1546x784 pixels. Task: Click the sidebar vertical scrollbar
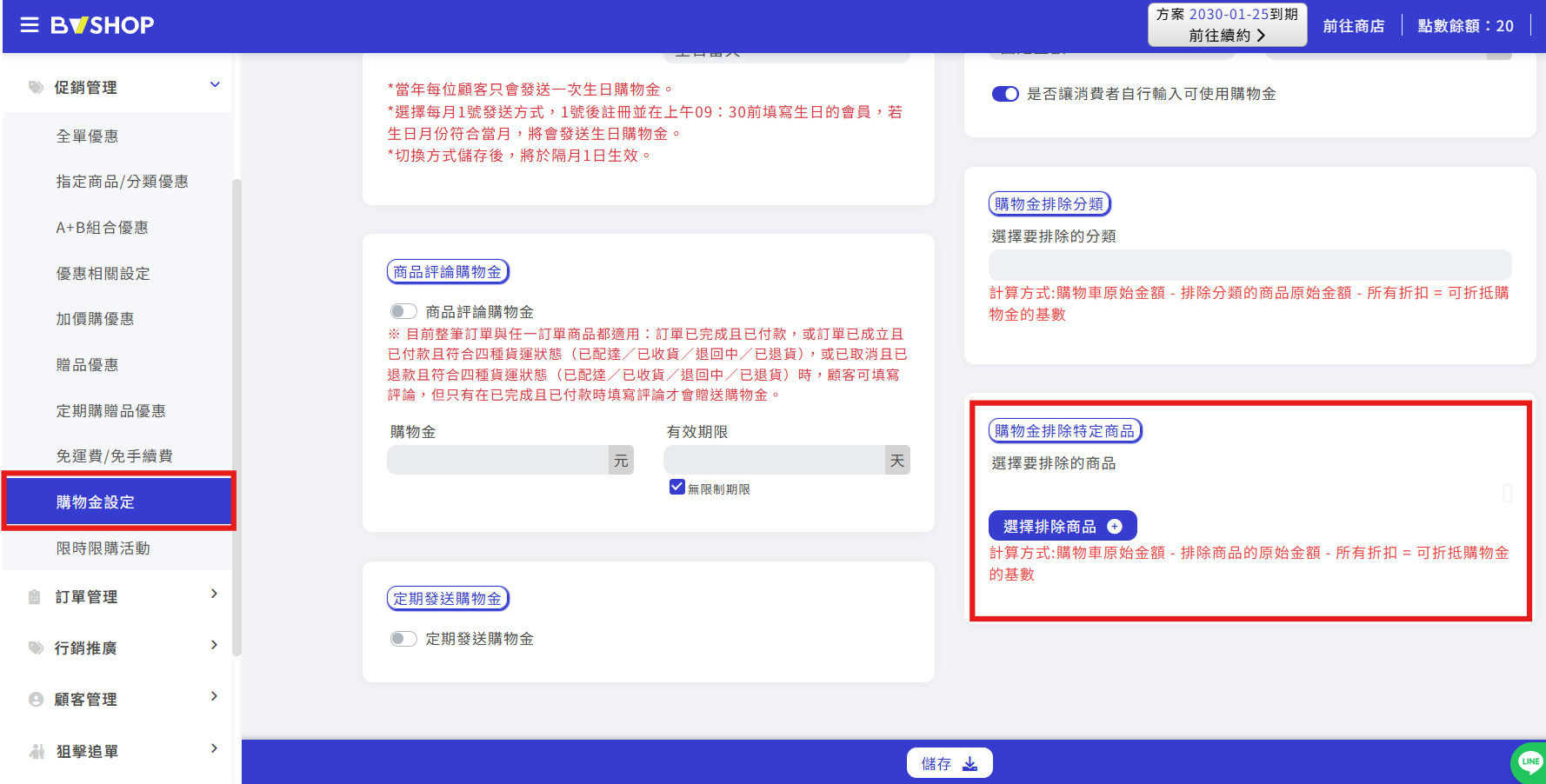coord(237,417)
